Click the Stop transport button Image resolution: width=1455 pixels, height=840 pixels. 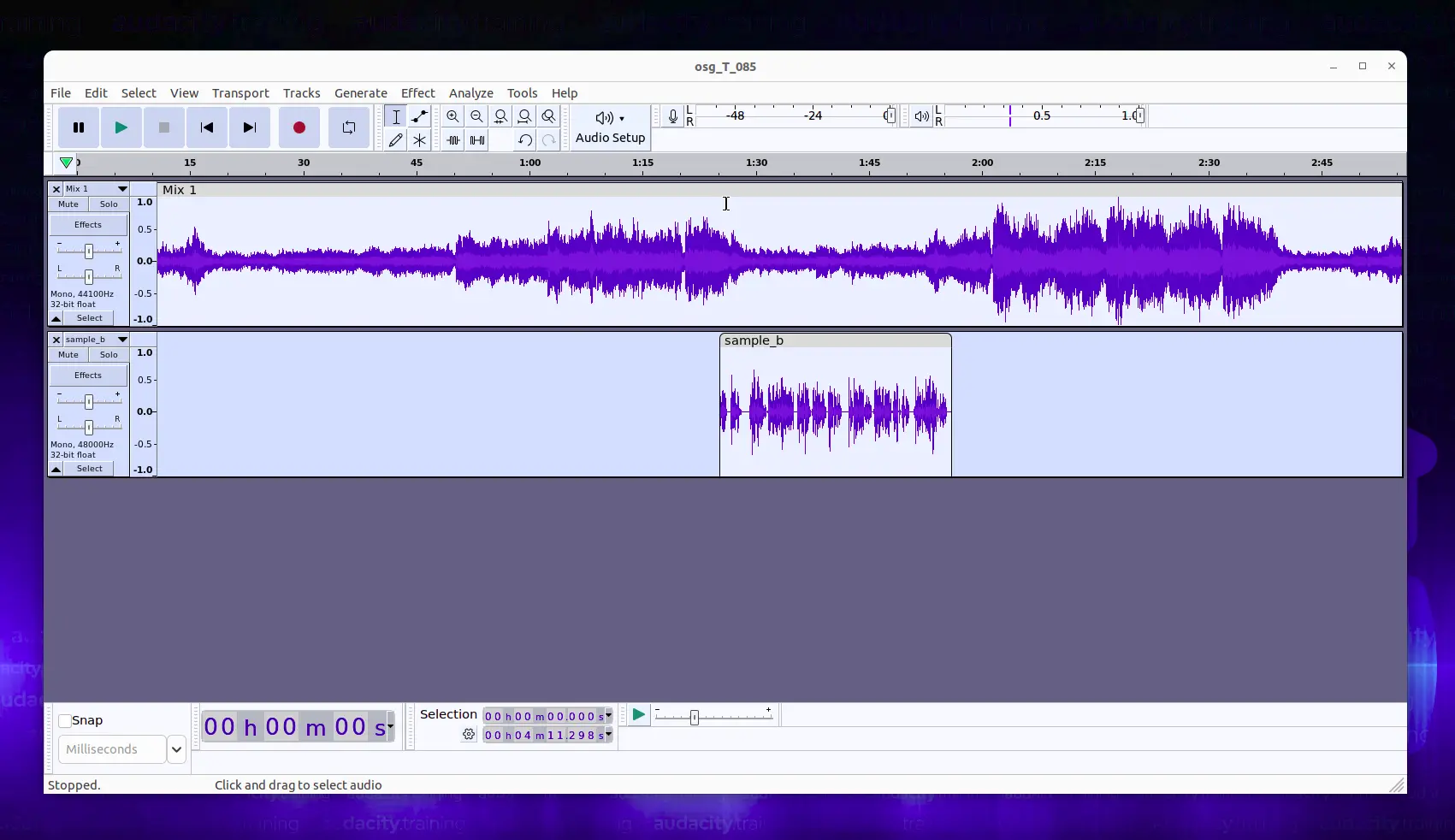pyautogui.click(x=164, y=127)
